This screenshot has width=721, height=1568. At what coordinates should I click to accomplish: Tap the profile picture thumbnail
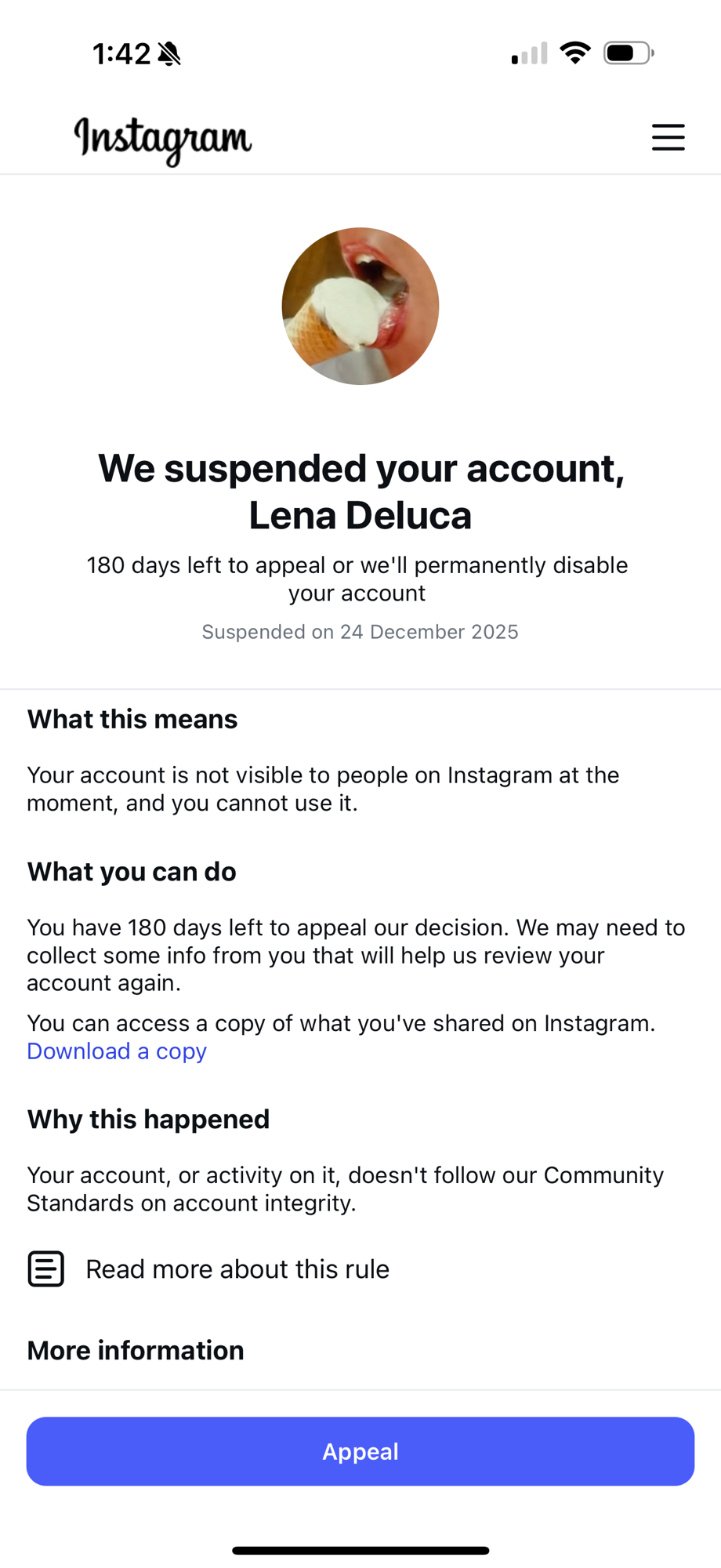pyautogui.click(x=360, y=307)
